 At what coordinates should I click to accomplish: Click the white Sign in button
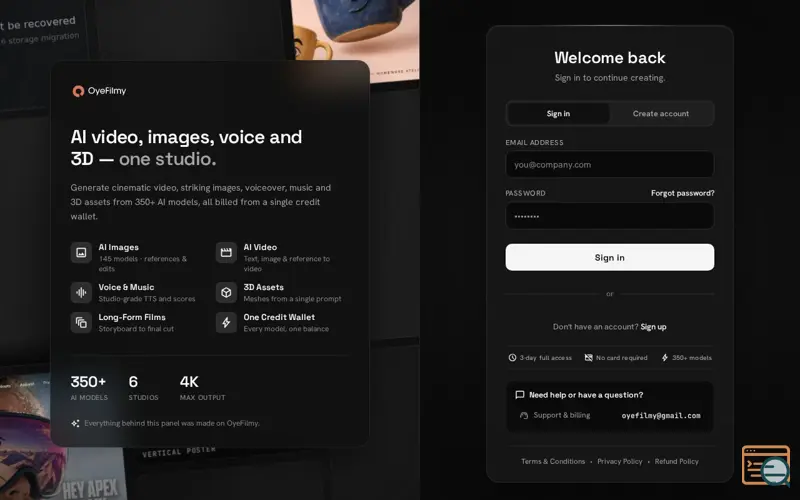point(610,257)
